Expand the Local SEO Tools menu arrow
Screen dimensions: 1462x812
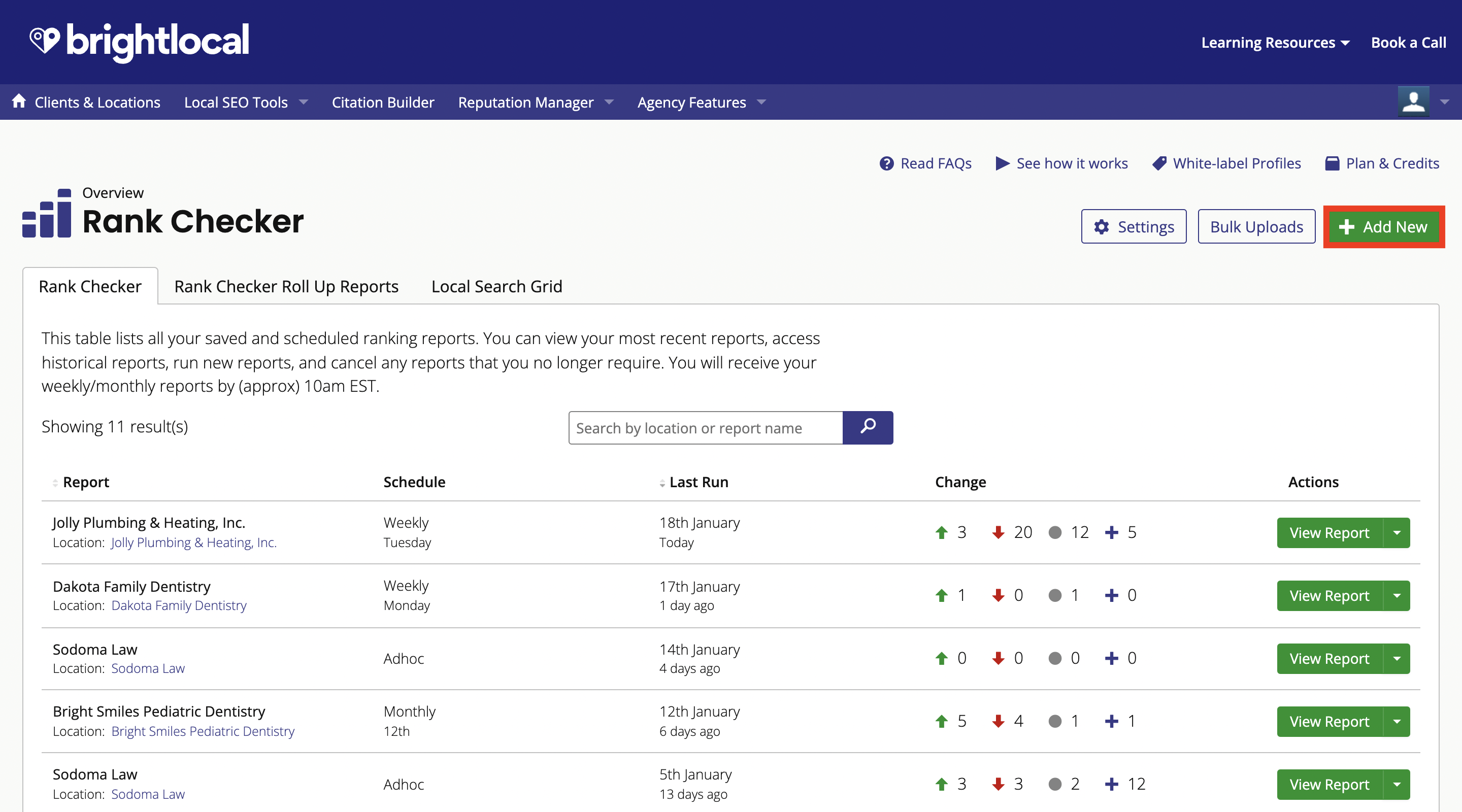coord(304,102)
